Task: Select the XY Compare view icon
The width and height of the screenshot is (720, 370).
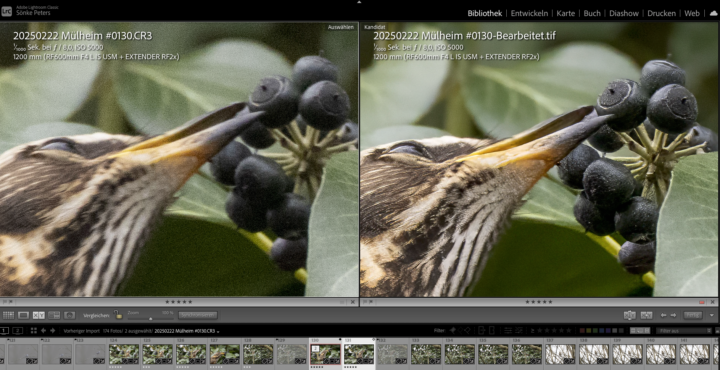Action: 39,315
